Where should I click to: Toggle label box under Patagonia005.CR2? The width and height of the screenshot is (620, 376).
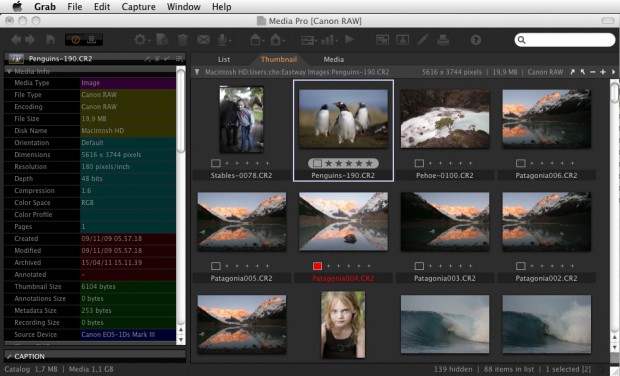tap(215, 266)
